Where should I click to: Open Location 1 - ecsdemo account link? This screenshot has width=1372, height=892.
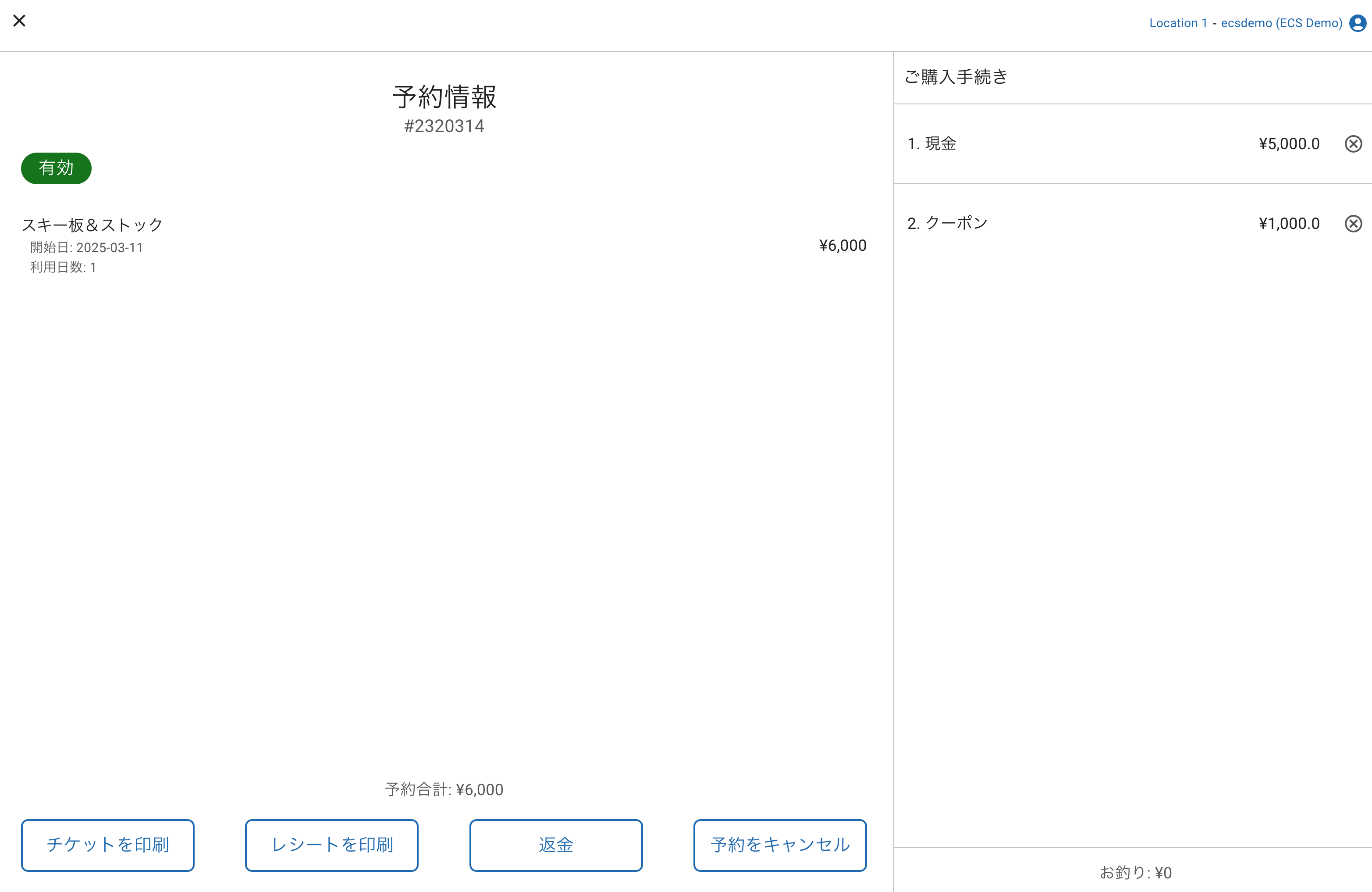click(1245, 23)
